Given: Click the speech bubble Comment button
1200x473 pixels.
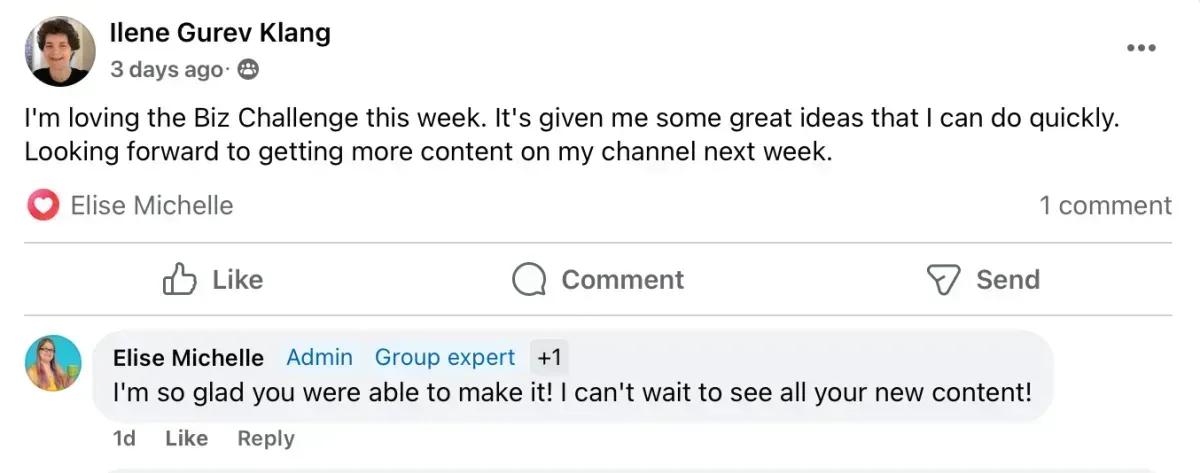Looking at the screenshot, I should 598,280.
